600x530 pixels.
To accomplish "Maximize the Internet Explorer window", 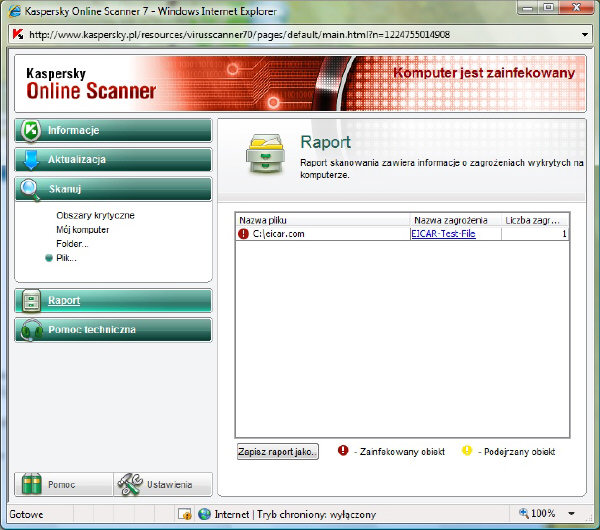I will pyautogui.click(x=548, y=8).
